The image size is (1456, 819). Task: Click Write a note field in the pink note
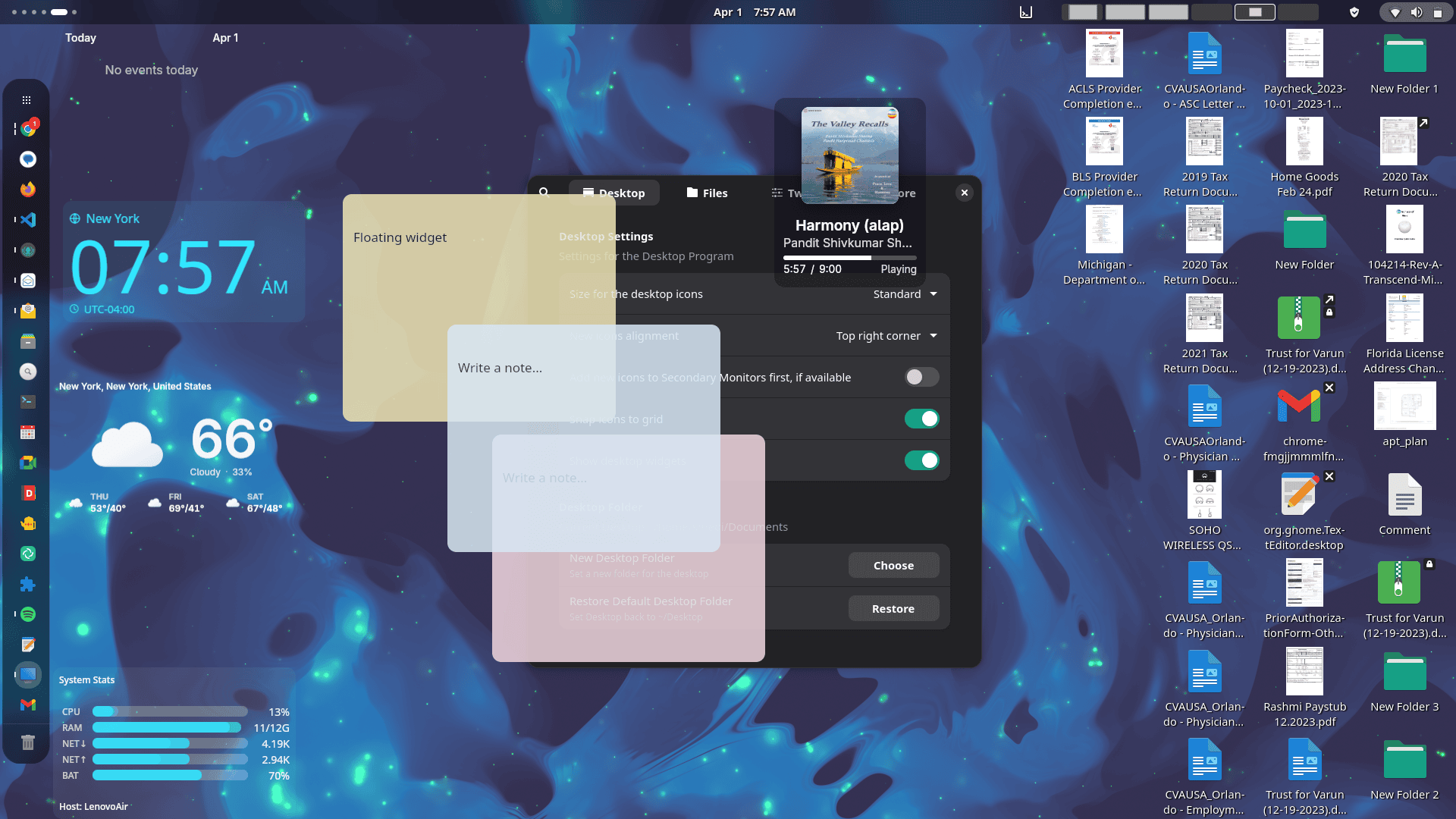[x=544, y=478]
